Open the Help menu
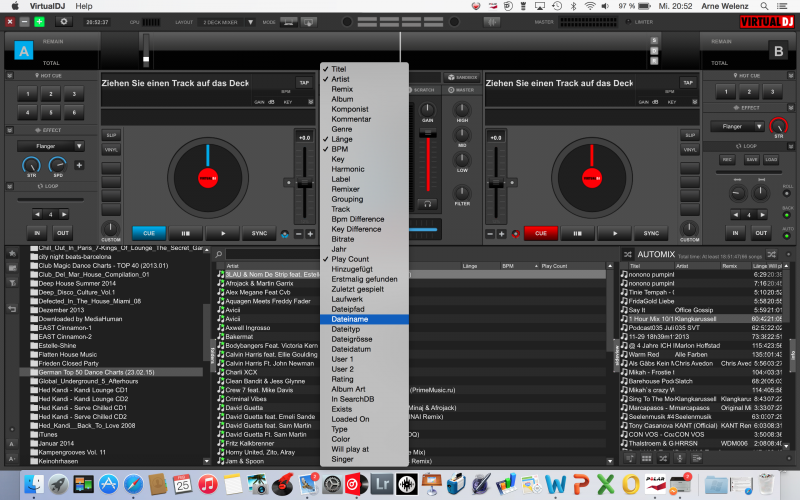This screenshot has width=800, height=500. [84, 5]
